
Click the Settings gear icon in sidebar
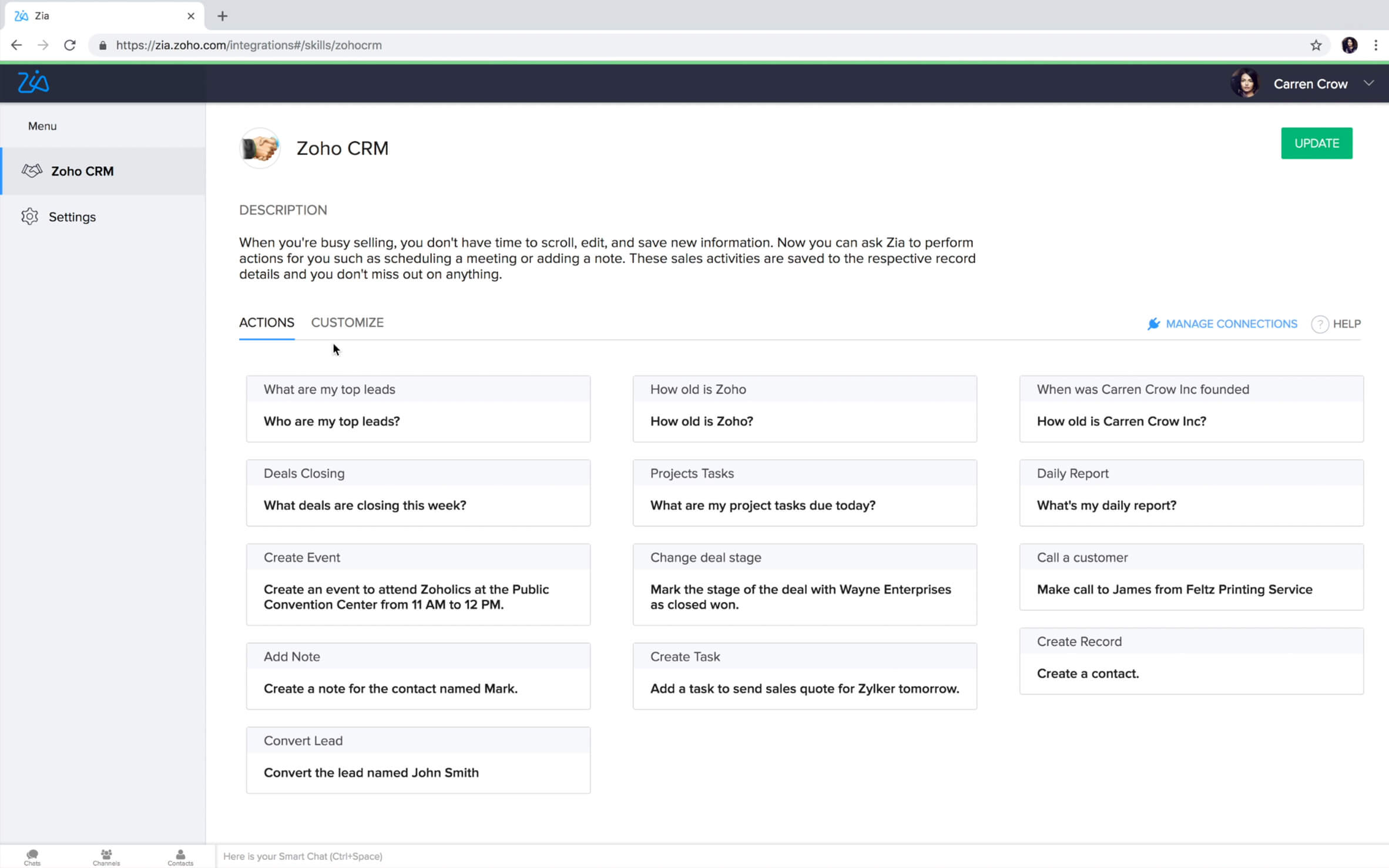(x=30, y=217)
